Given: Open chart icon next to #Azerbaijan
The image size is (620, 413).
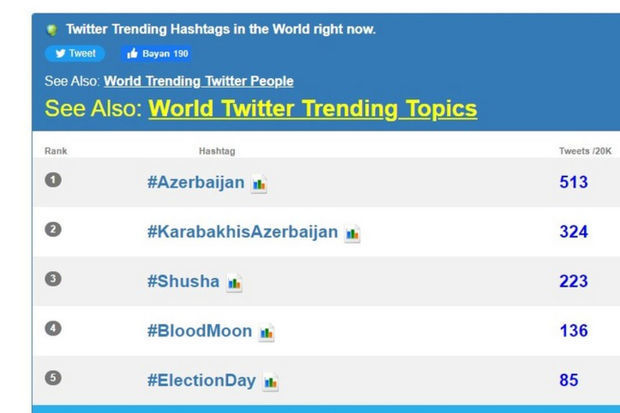Looking at the screenshot, I should 260,184.
